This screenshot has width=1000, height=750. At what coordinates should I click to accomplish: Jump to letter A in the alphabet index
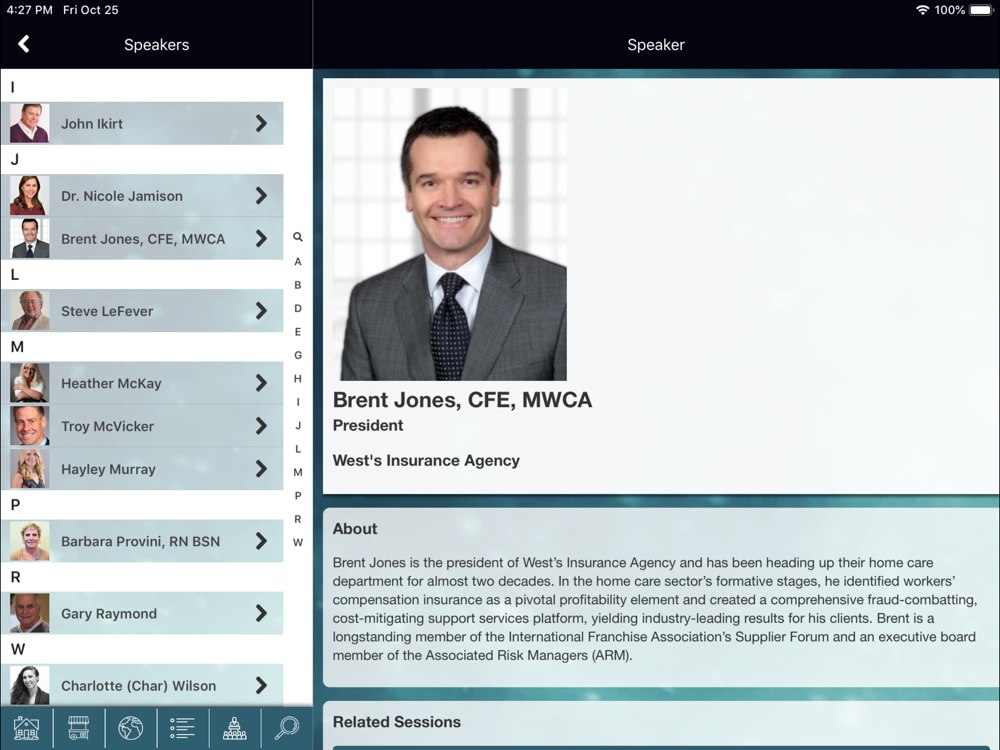pyautogui.click(x=298, y=261)
